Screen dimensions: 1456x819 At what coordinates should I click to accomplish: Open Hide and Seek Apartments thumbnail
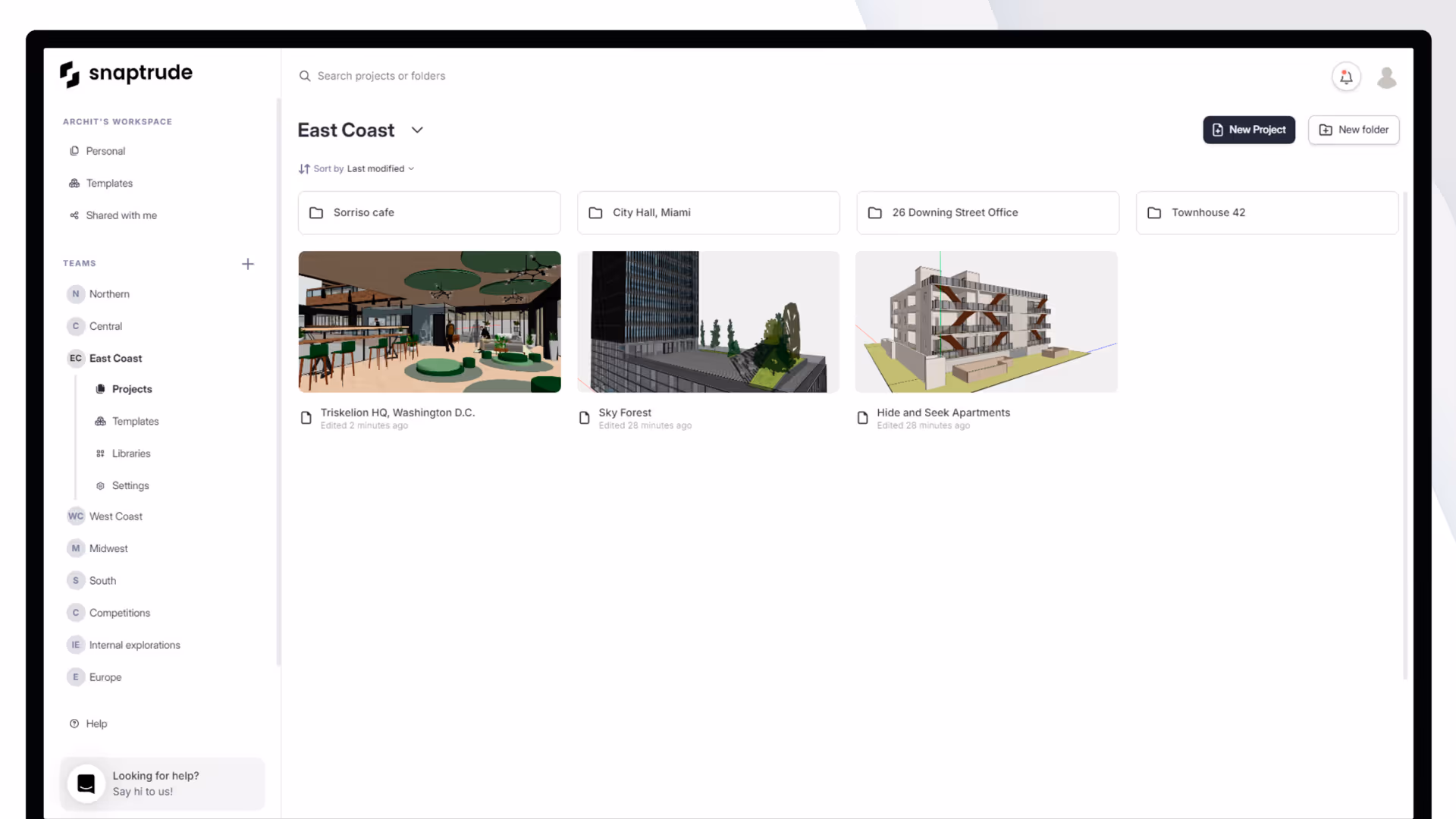click(987, 322)
